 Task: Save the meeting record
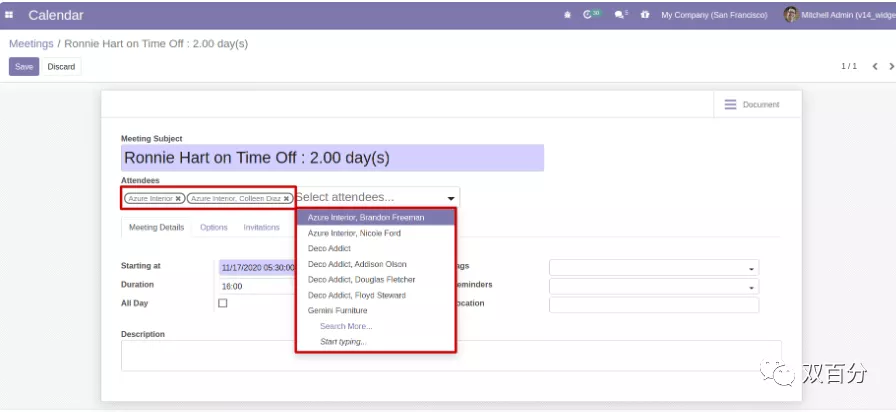(24, 66)
